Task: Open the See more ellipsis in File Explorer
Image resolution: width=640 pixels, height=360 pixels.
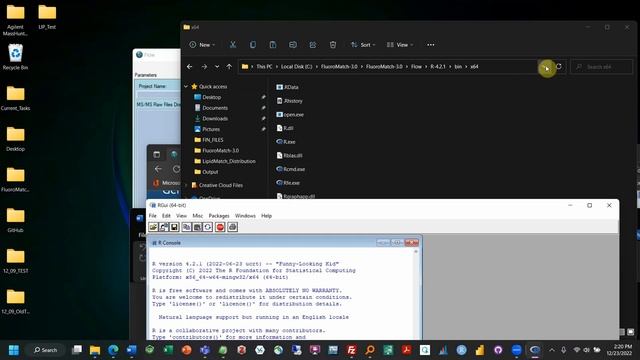Action: click(x=431, y=44)
